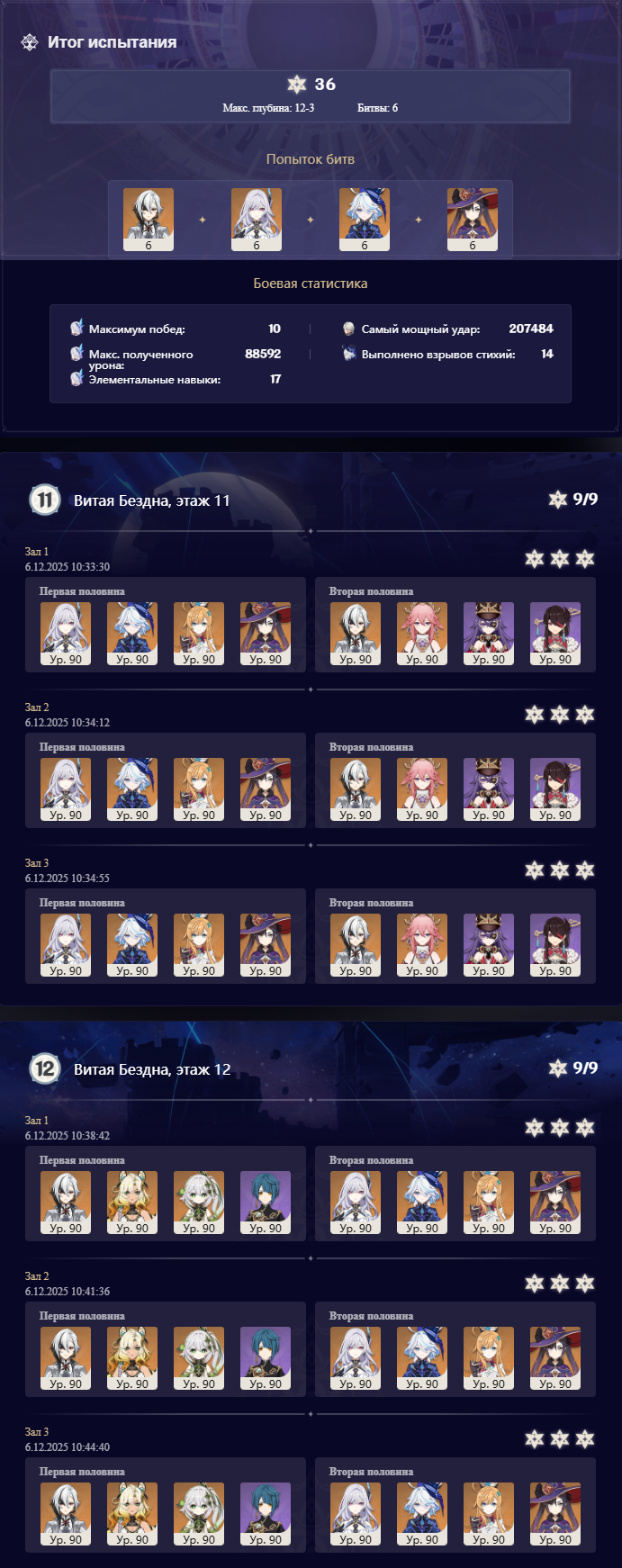Screen dimensions: 622x1568
Task: Click avatar icon beside Максимум побед
Action: click(x=77, y=329)
